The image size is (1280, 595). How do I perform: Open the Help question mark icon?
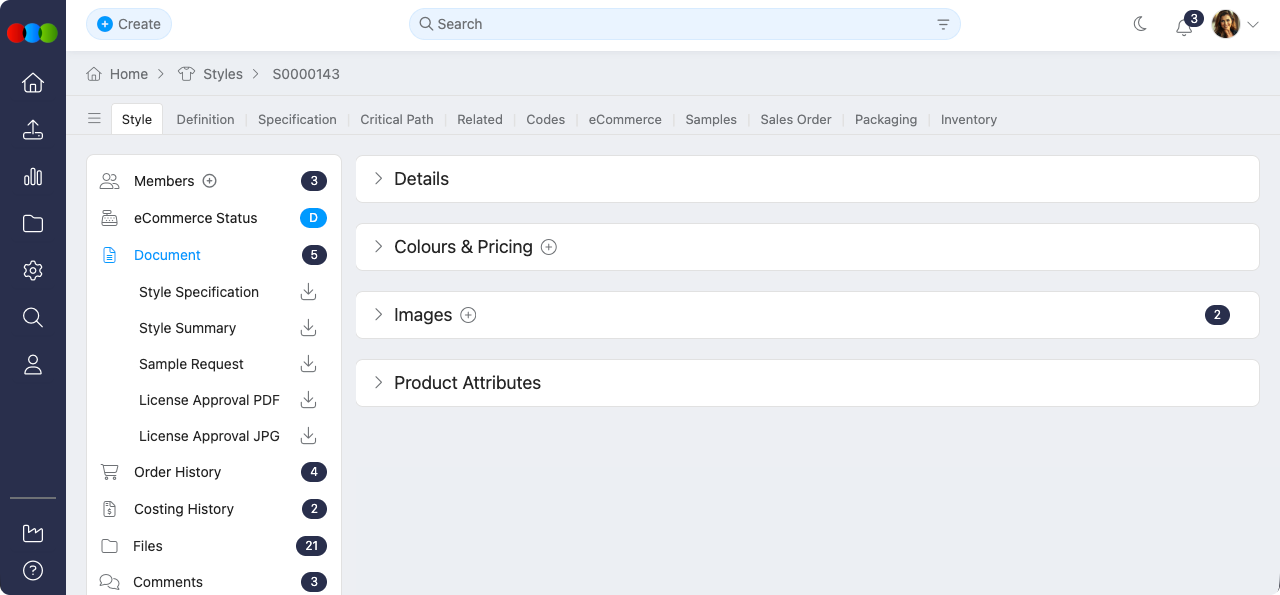tap(33, 571)
